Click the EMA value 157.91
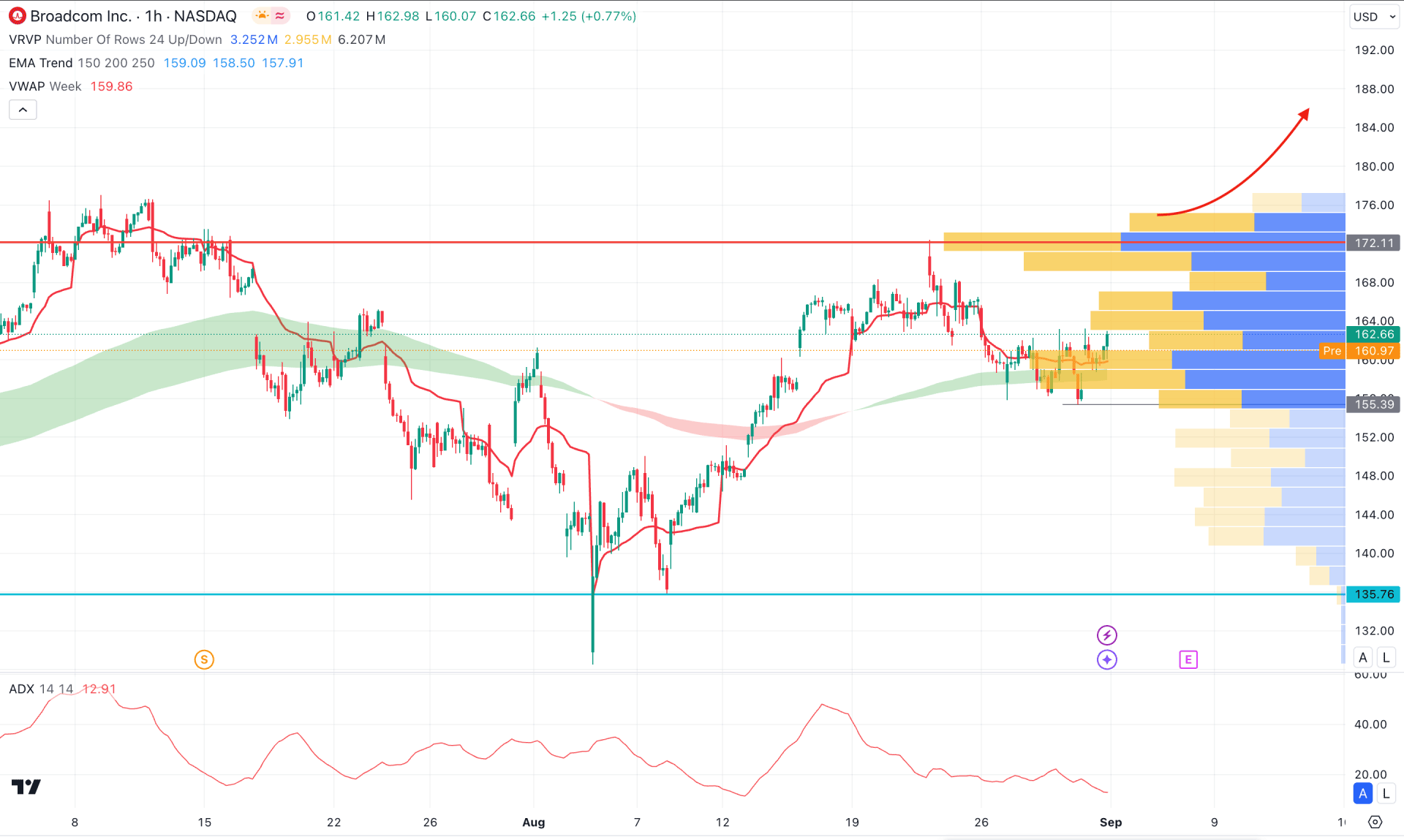 pos(283,63)
